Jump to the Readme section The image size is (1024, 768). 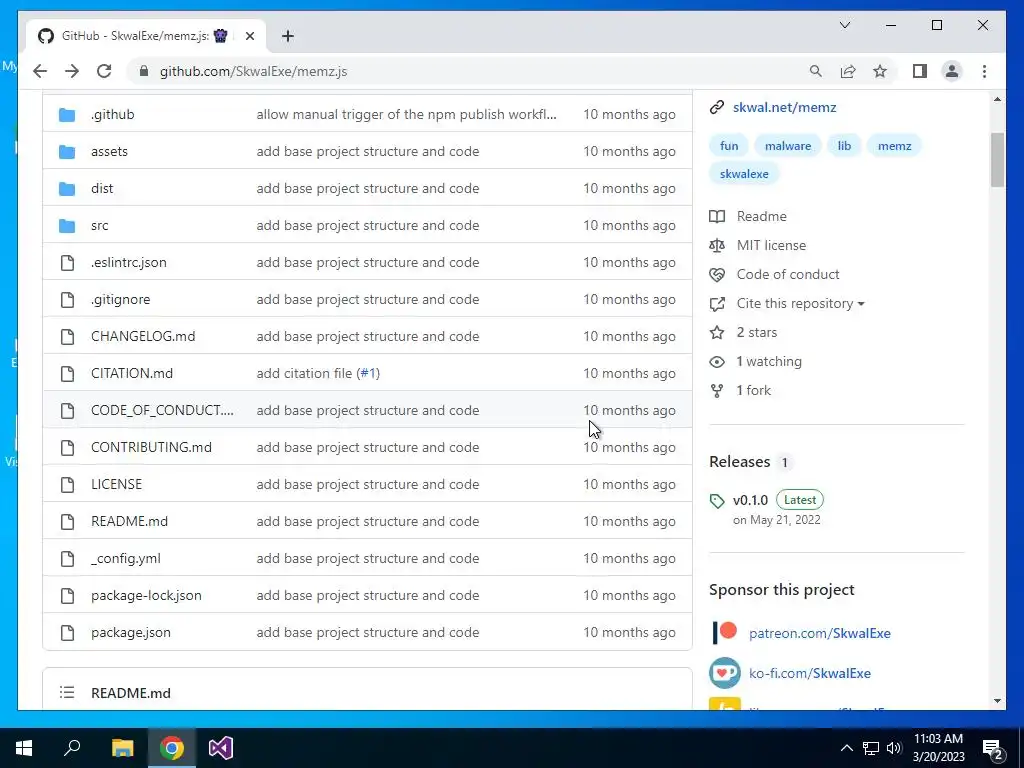tap(761, 216)
